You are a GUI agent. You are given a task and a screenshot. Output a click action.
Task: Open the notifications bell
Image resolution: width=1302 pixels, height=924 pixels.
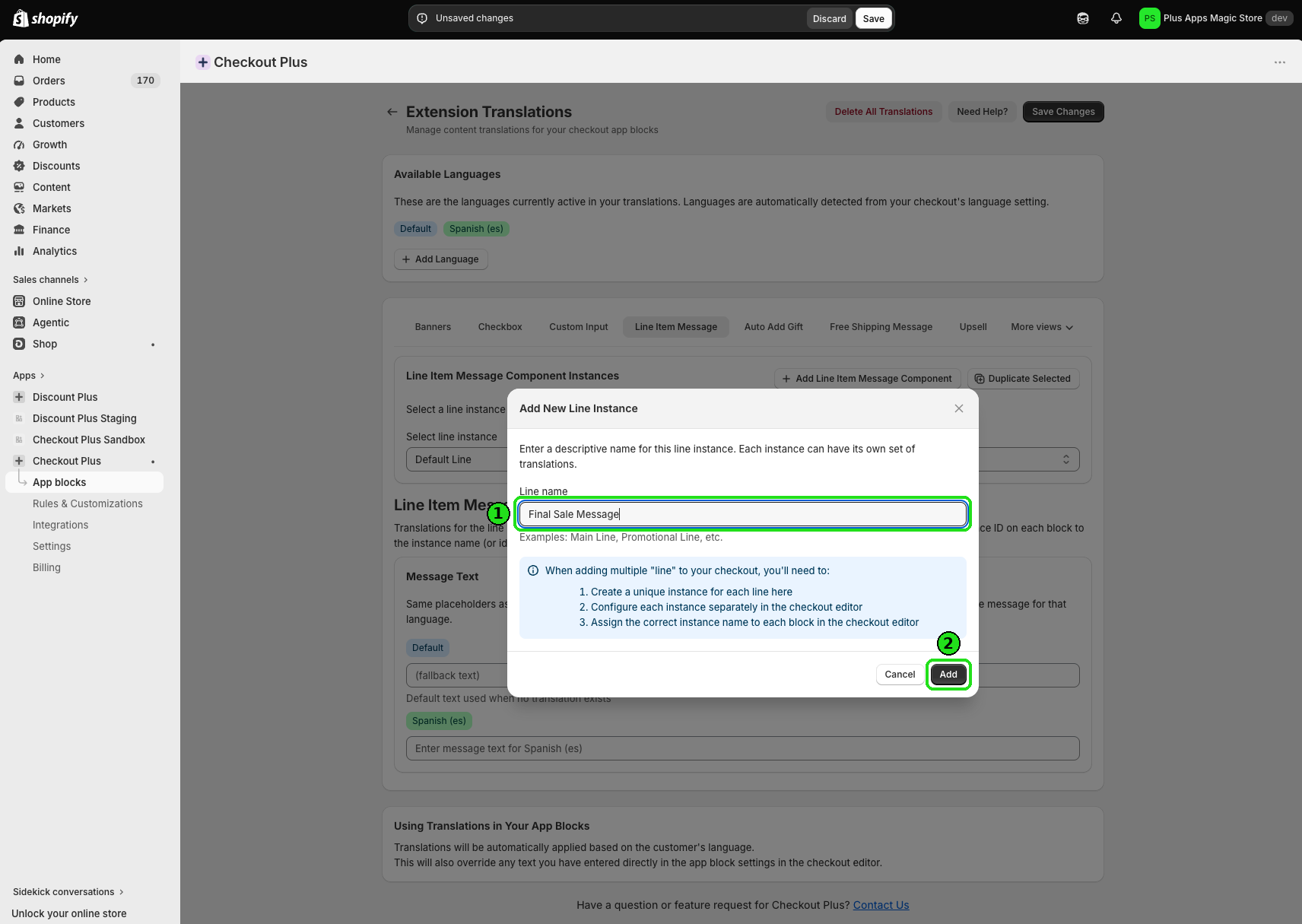(1116, 18)
